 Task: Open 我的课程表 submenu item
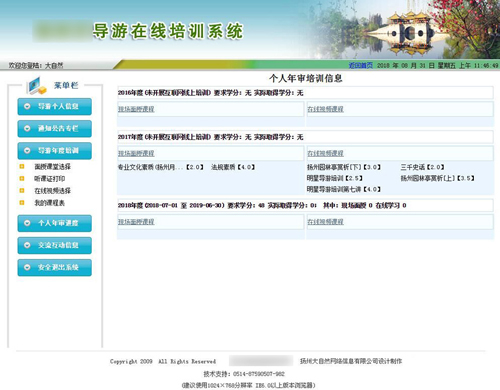[x=49, y=203]
